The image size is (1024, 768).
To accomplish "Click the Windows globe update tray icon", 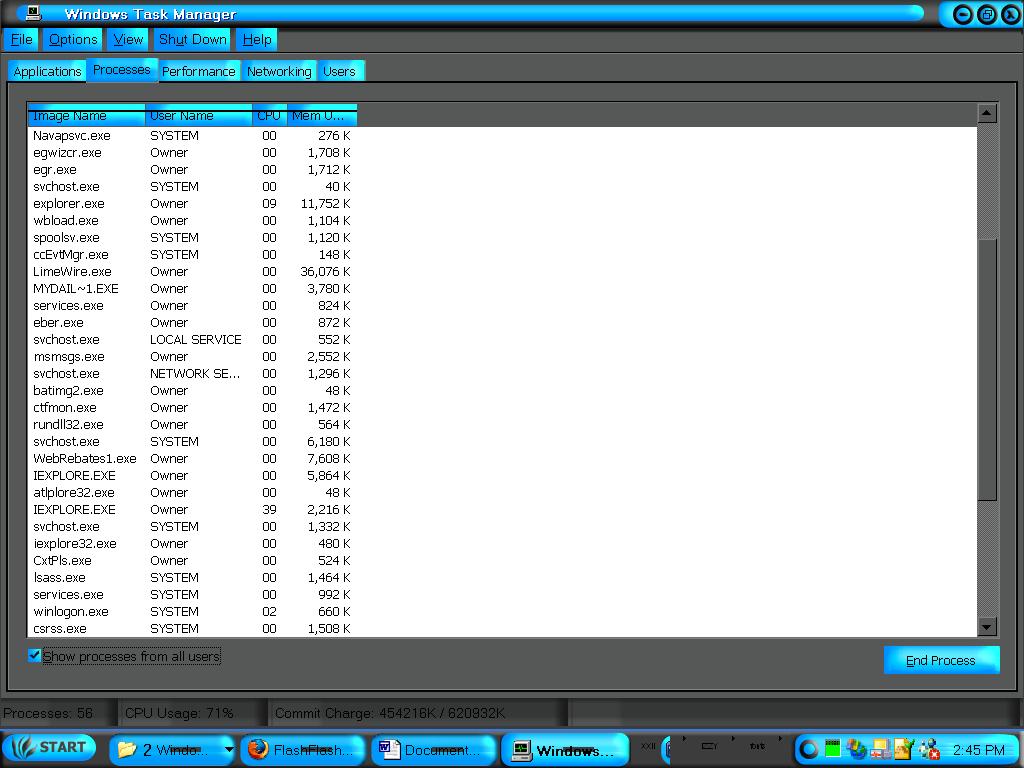I will [856, 748].
